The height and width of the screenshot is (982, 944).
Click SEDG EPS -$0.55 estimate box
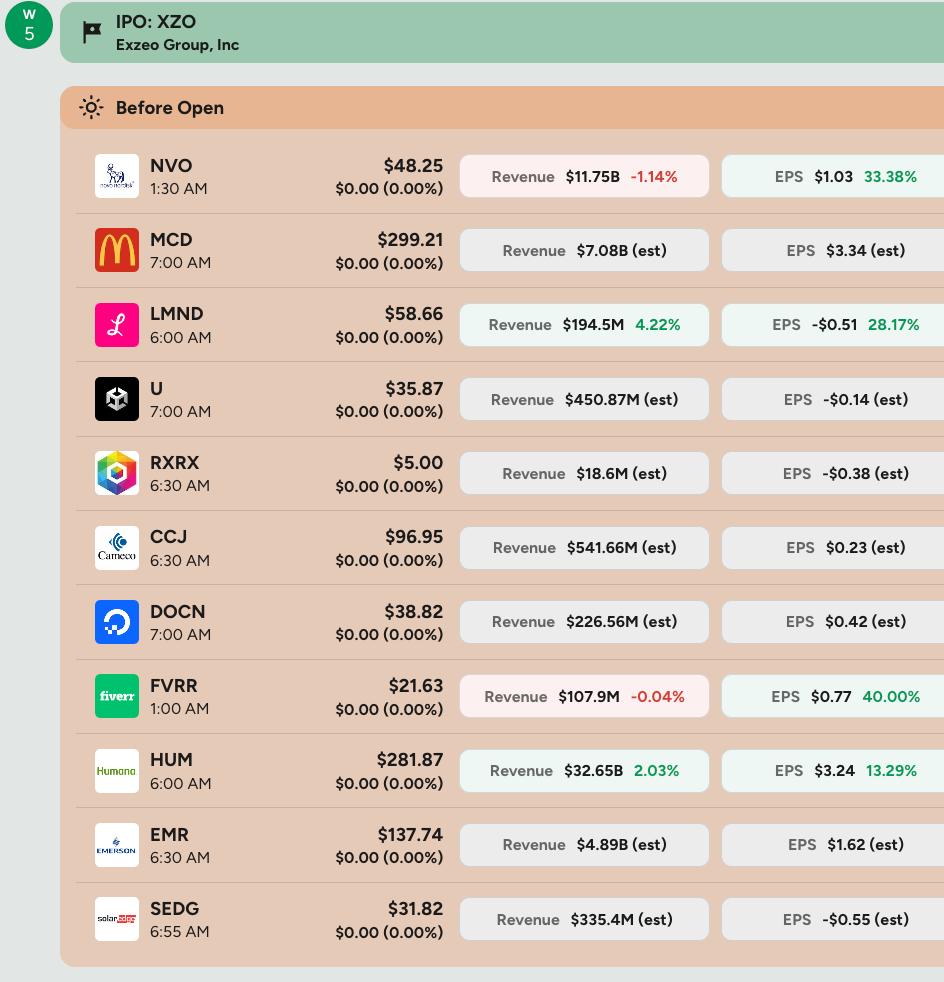click(833, 919)
